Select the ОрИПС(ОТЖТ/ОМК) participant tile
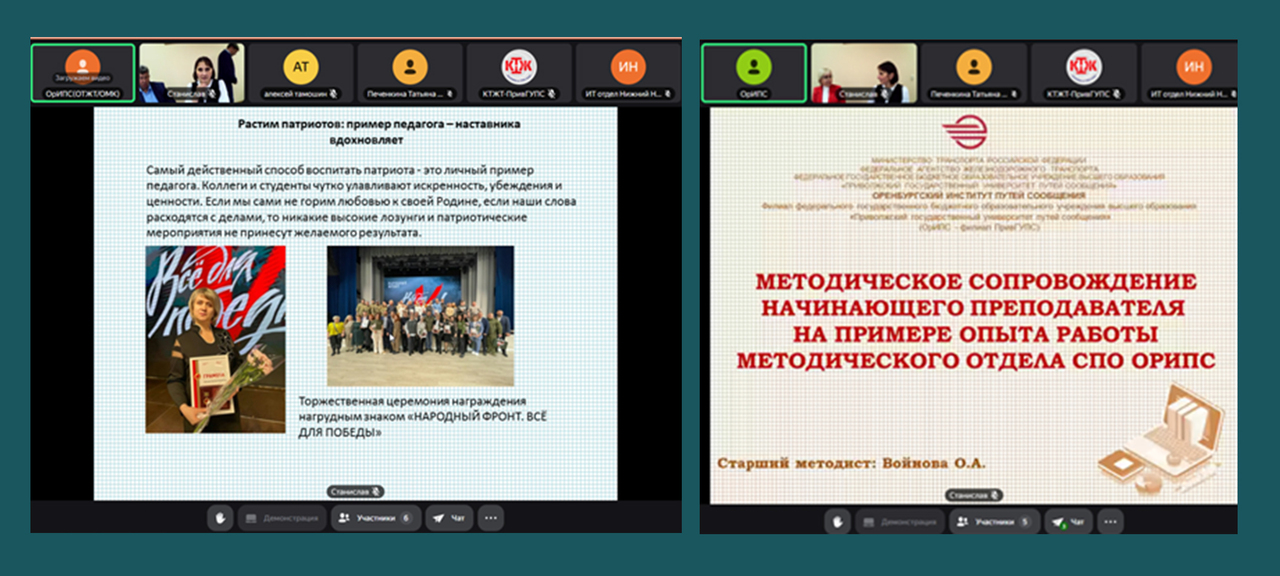 click(x=82, y=73)
